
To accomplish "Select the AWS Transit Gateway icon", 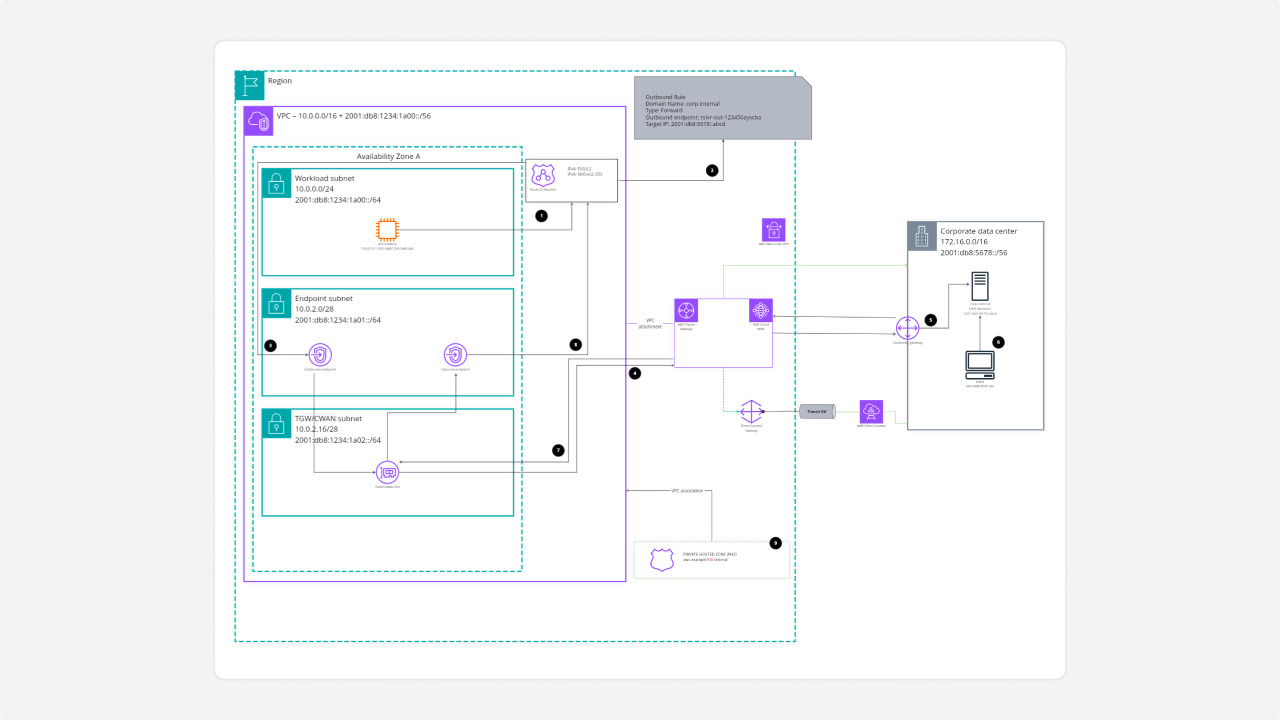I will click(686, 310).
